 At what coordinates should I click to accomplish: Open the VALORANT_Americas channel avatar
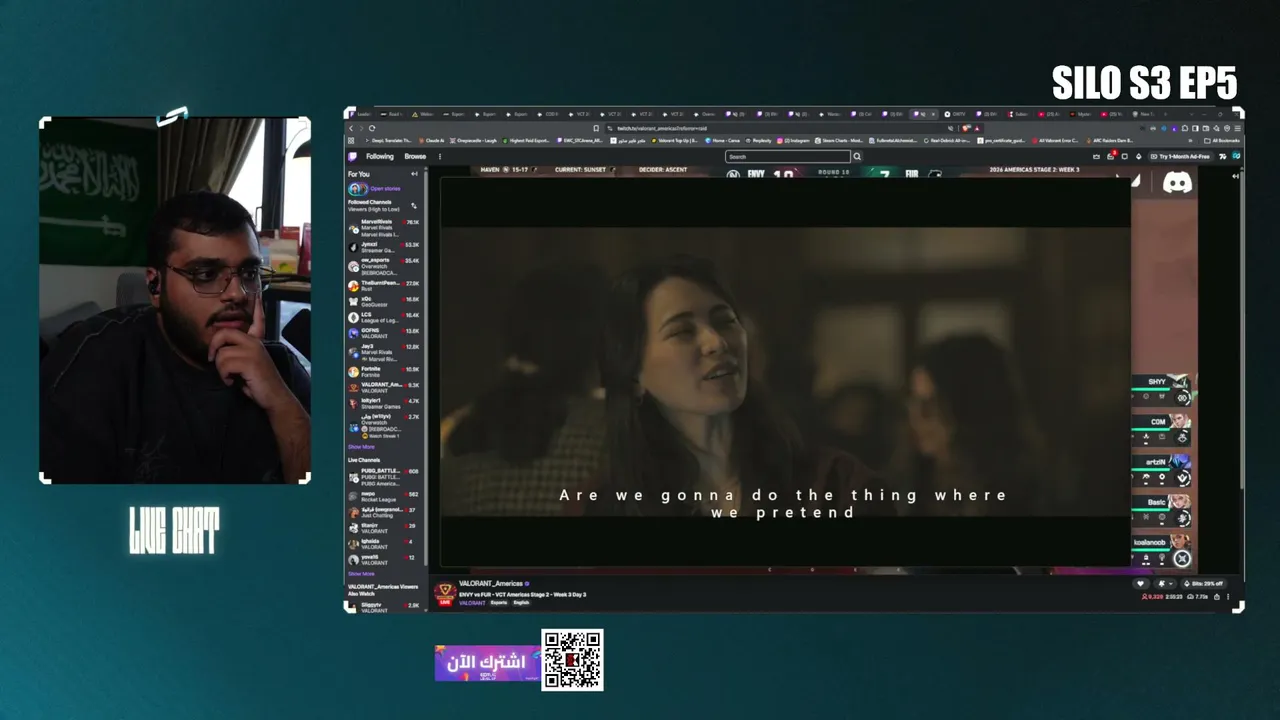point(445,594)
